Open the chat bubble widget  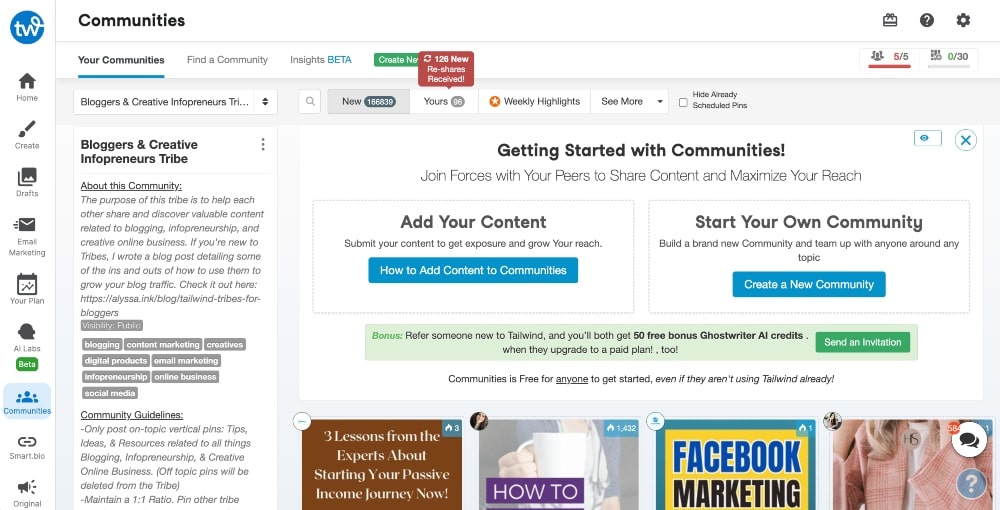tap(969, 439)
